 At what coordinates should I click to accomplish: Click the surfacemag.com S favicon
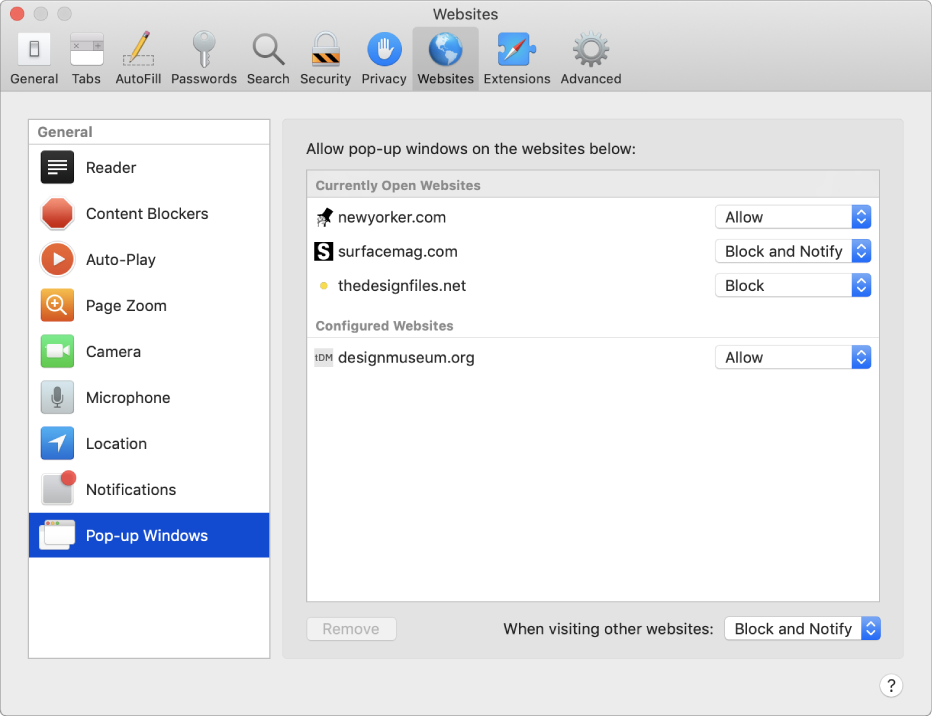323,251
